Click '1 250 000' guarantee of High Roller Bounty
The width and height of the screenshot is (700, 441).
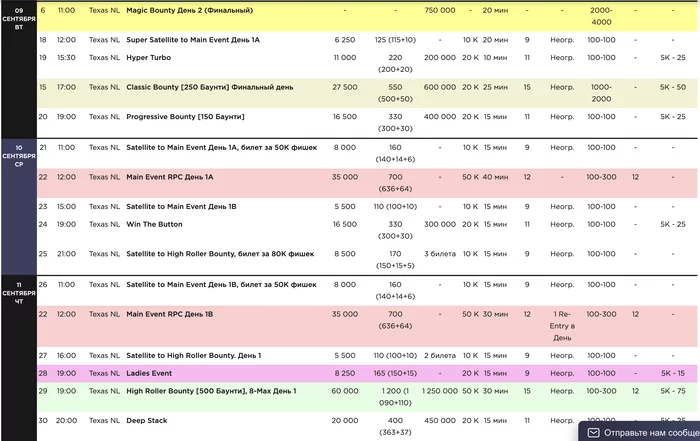440,391
